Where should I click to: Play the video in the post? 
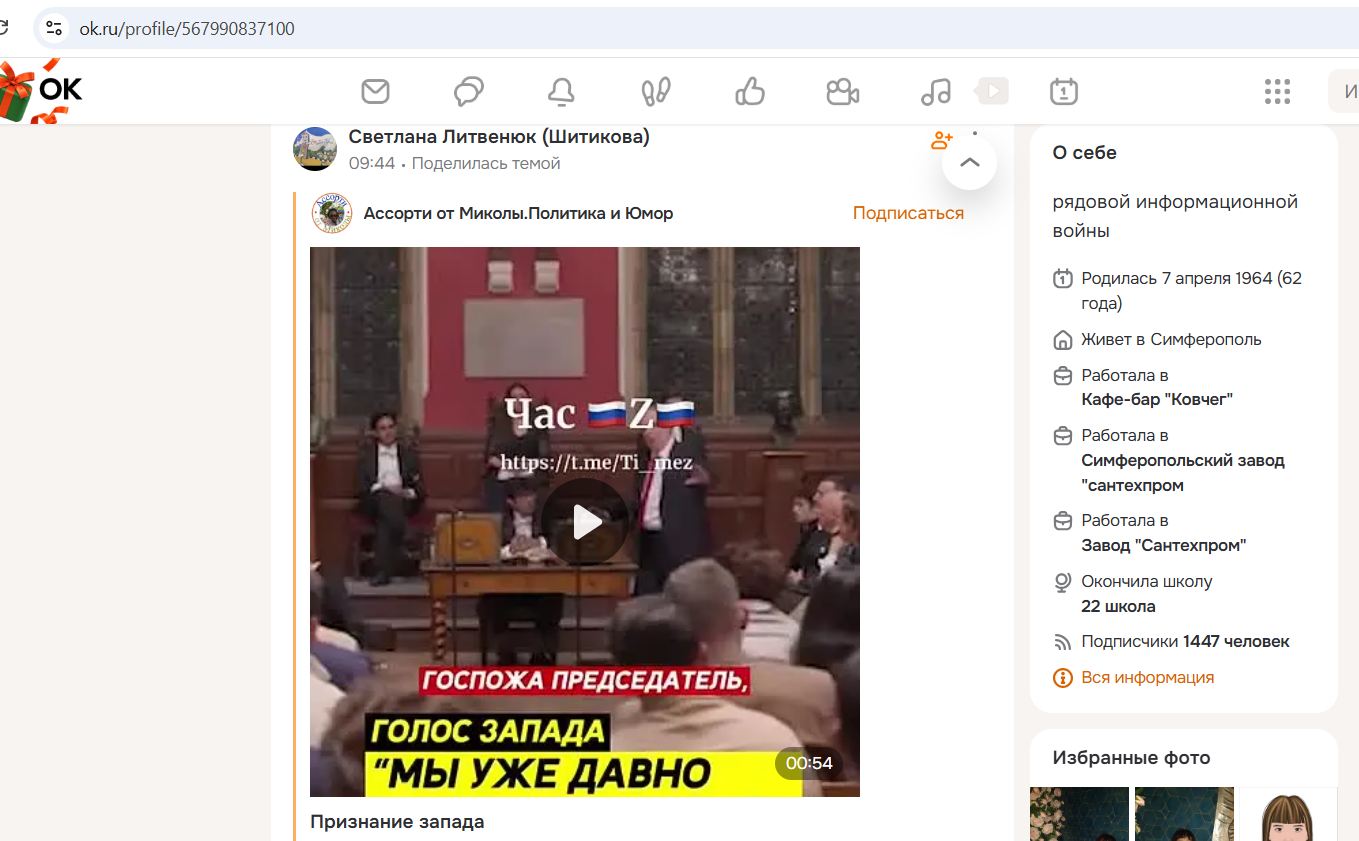click(x=585, y=521)
